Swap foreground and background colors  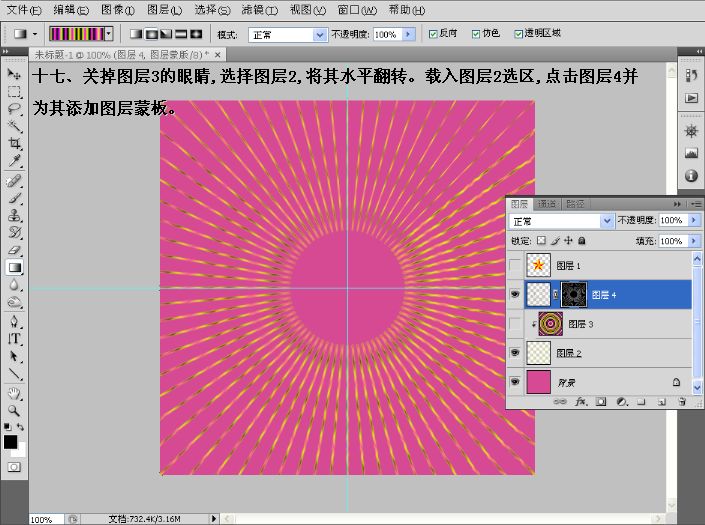(x=20, y=427)
